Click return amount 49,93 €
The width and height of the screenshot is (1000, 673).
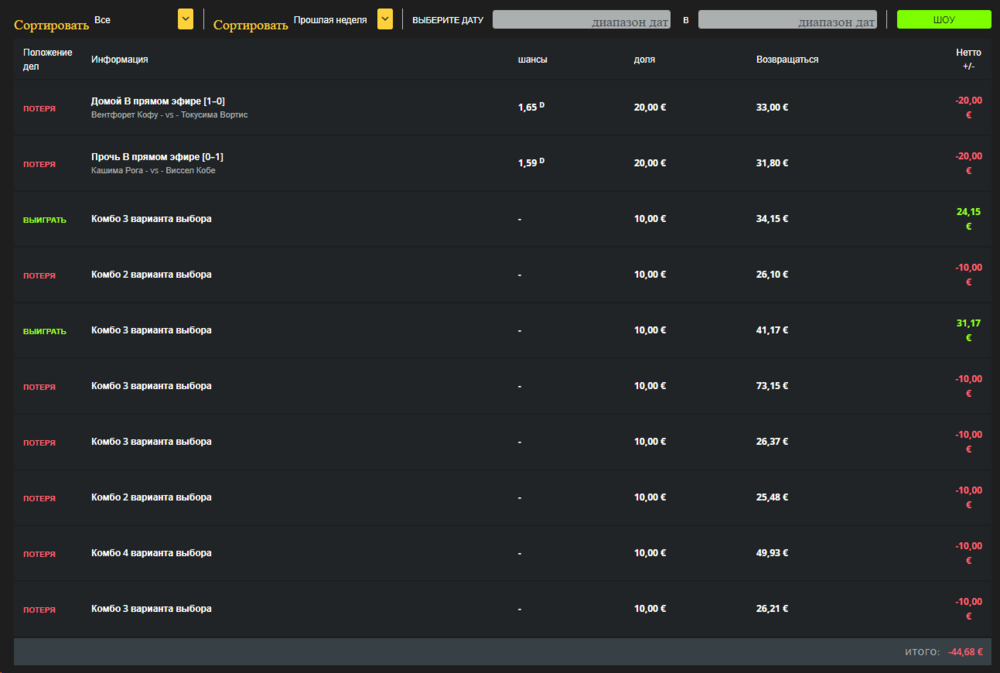772,552
